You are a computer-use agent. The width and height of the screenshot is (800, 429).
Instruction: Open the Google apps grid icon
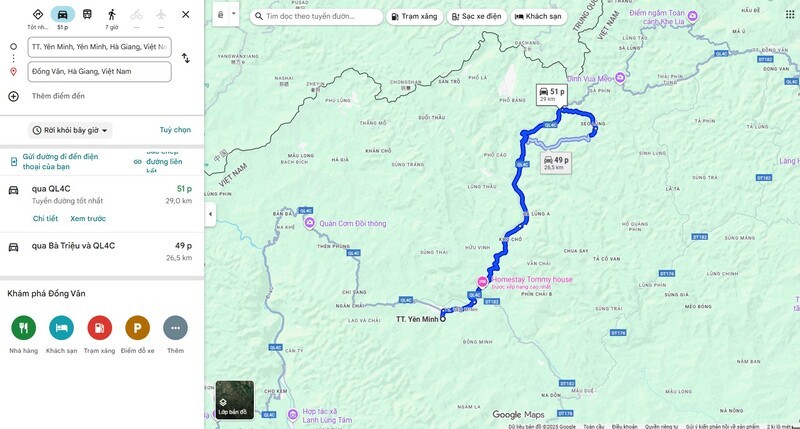(790, 14)
